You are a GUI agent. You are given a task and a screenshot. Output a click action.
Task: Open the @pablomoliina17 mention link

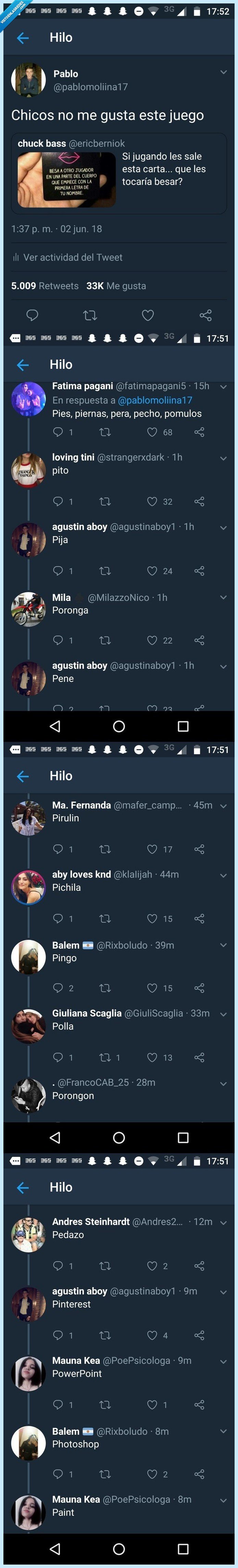pos(154,400)
